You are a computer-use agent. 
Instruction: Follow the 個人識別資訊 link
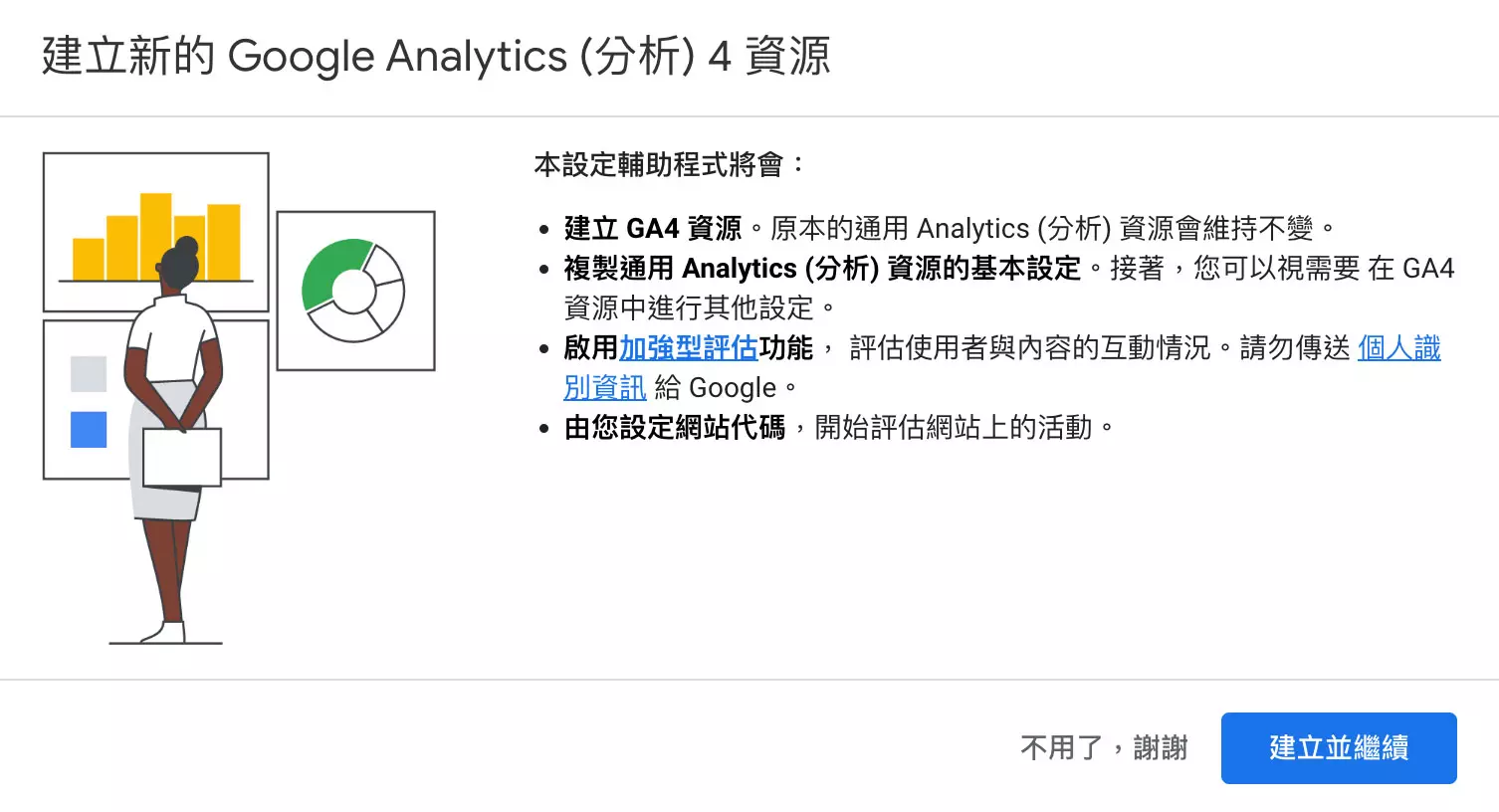[x=1398, y=348]
